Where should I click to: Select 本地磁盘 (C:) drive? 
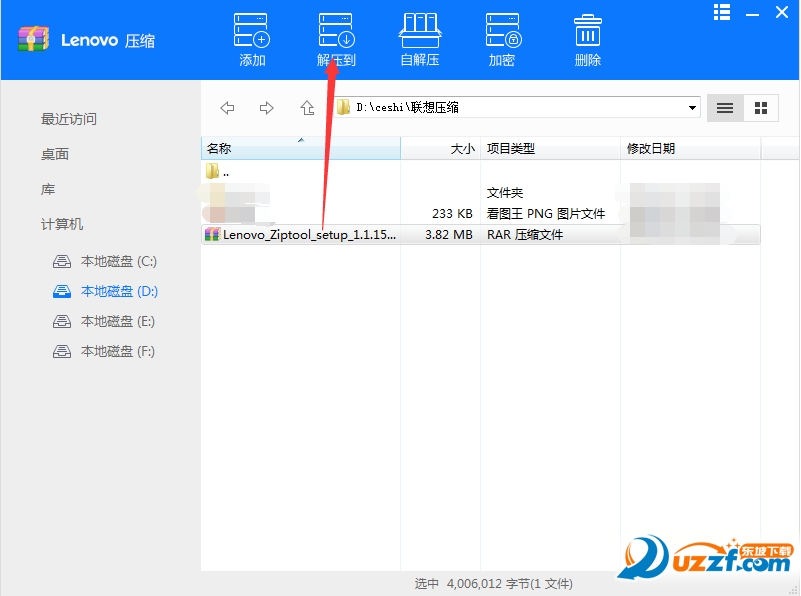103,261
